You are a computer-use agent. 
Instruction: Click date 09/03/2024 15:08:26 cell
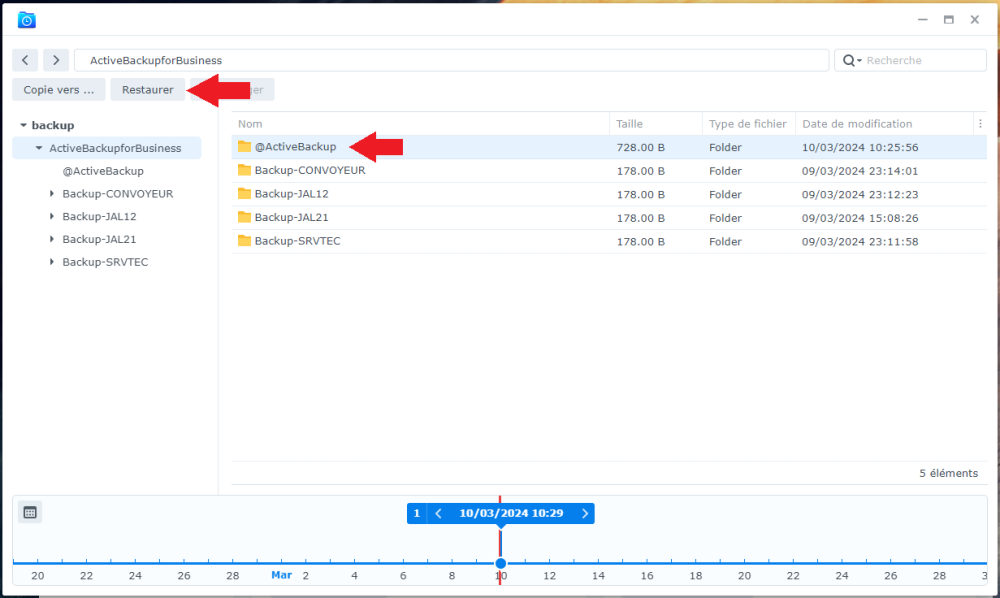860,218
